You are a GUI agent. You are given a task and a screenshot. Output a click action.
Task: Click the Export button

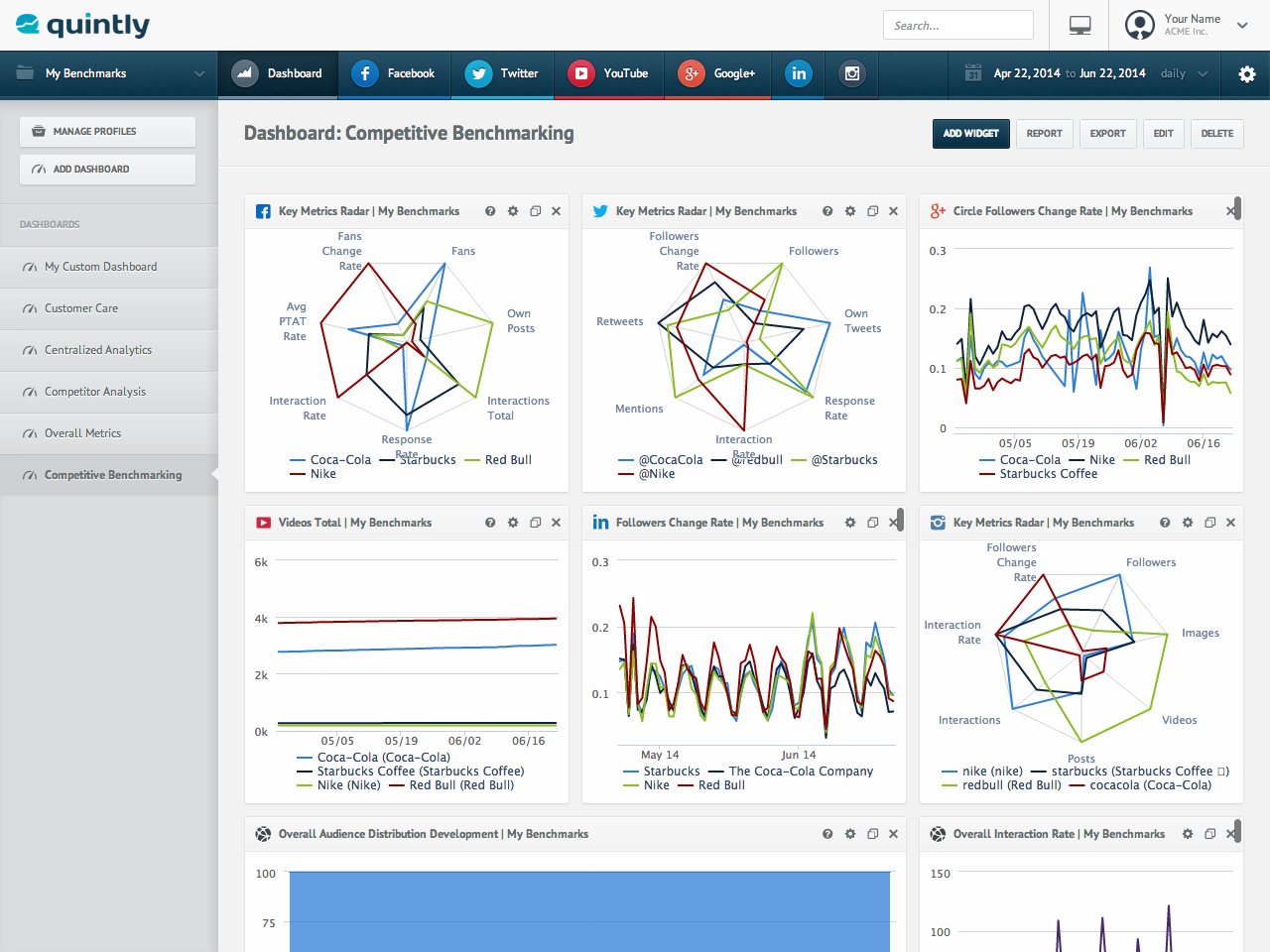click(x=1107, y=134)
